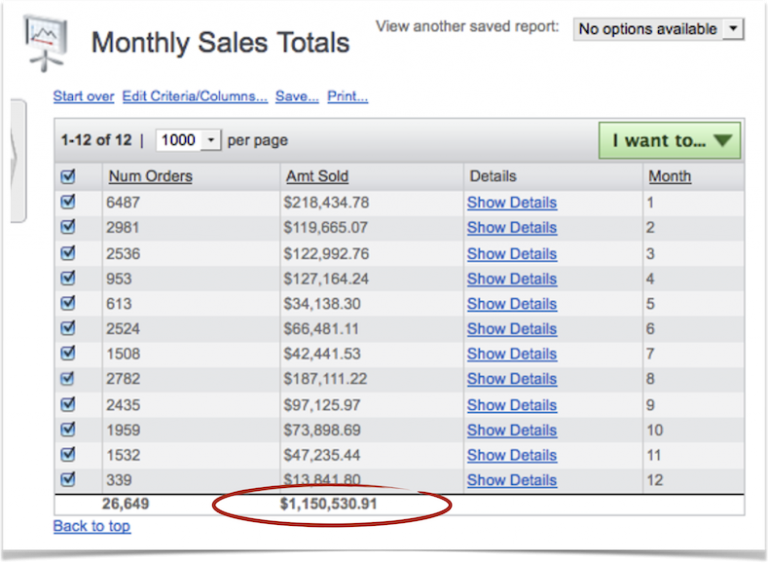
Task: Sort by Amt Sold column header
Action: (x=317, y=176)
